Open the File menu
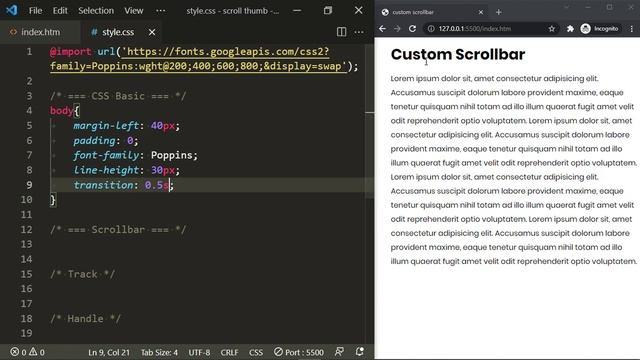The height and width of the screenshot is (360, 640). click(x=36, y=11)
